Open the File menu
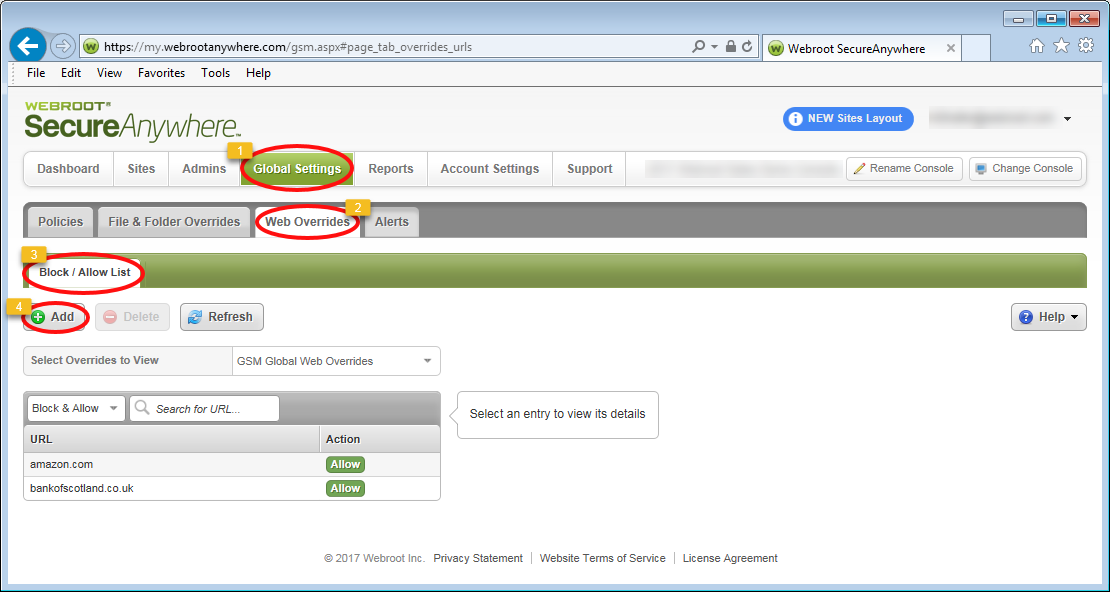Screen dimensions: 1110x592 (x=36, y=73)
